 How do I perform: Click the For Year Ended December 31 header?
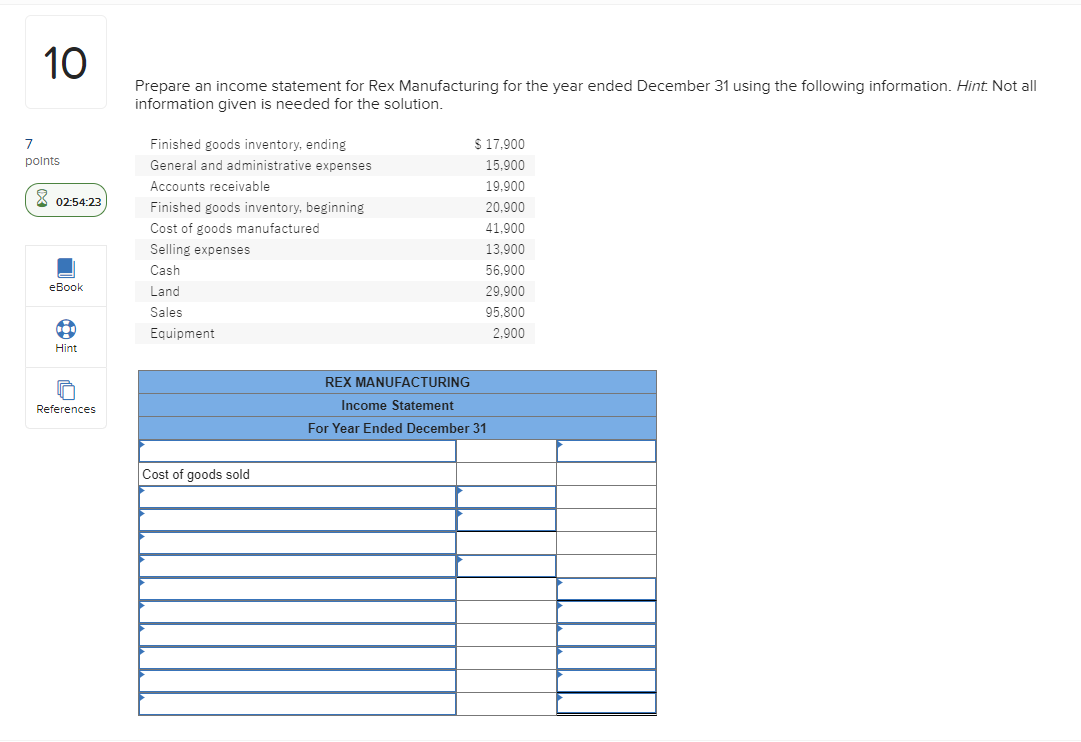[397, 428]
